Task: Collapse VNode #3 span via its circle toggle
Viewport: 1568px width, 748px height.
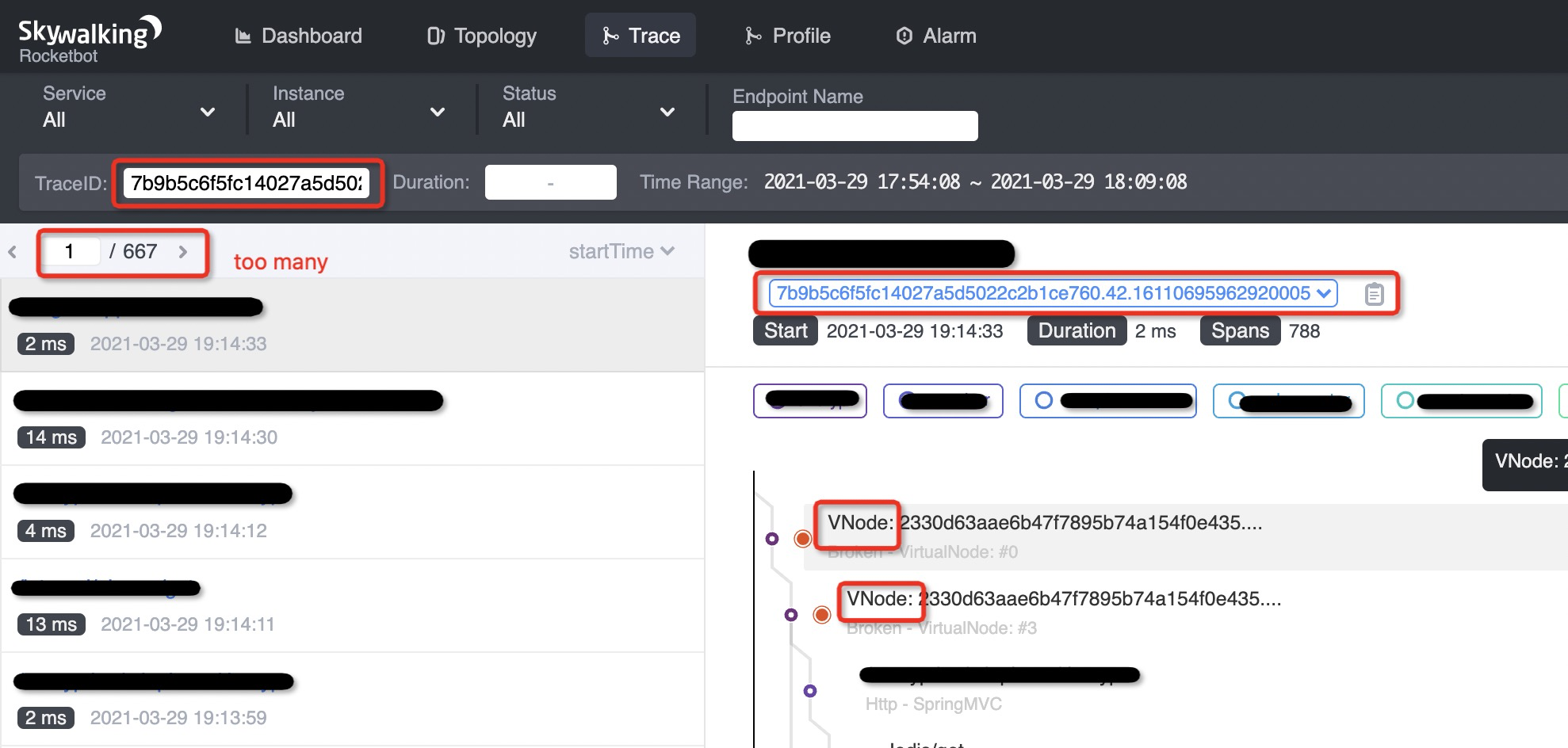Action: (x=790, y=614)
